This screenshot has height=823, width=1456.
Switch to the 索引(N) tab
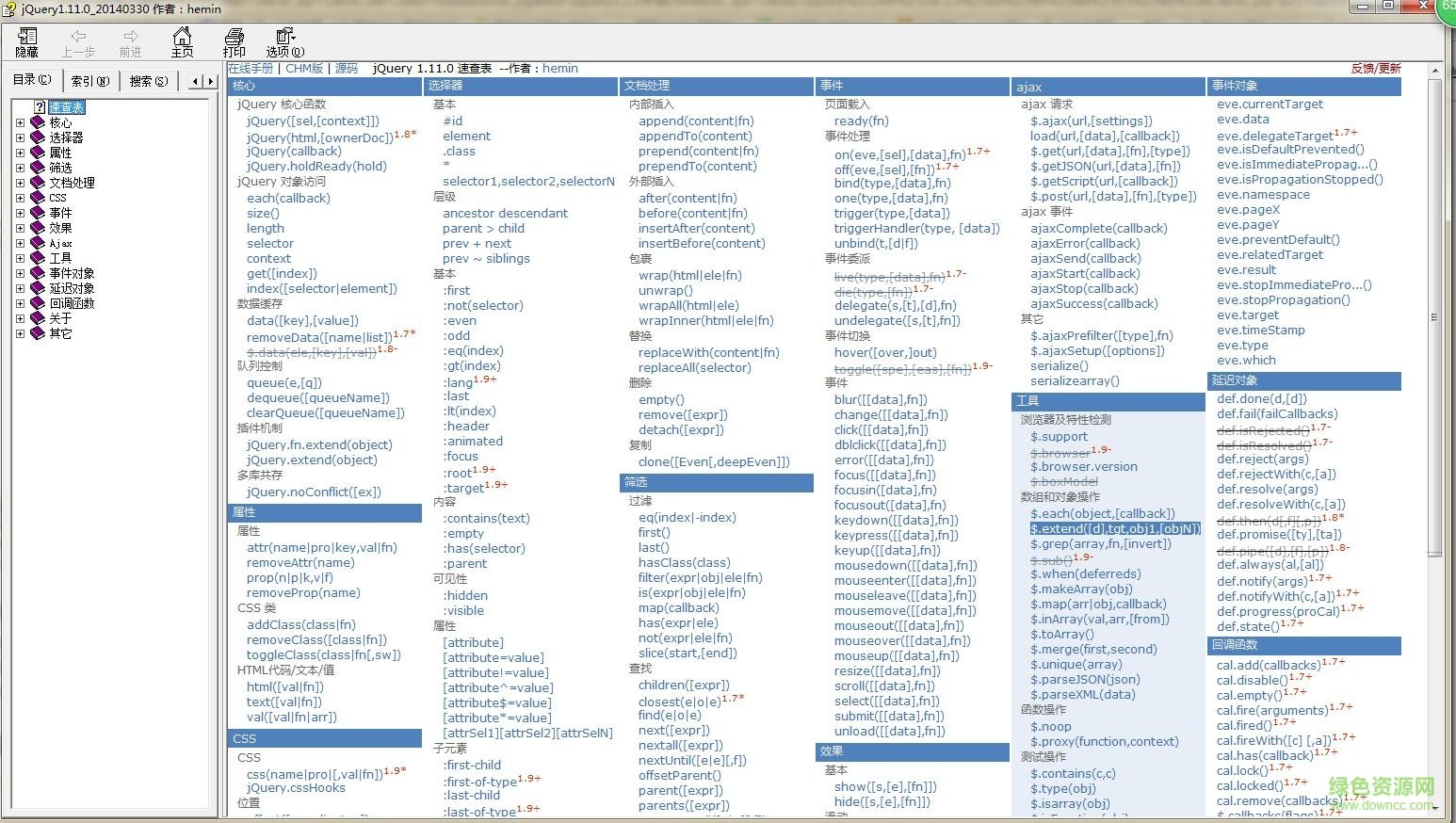pos(89,81)
